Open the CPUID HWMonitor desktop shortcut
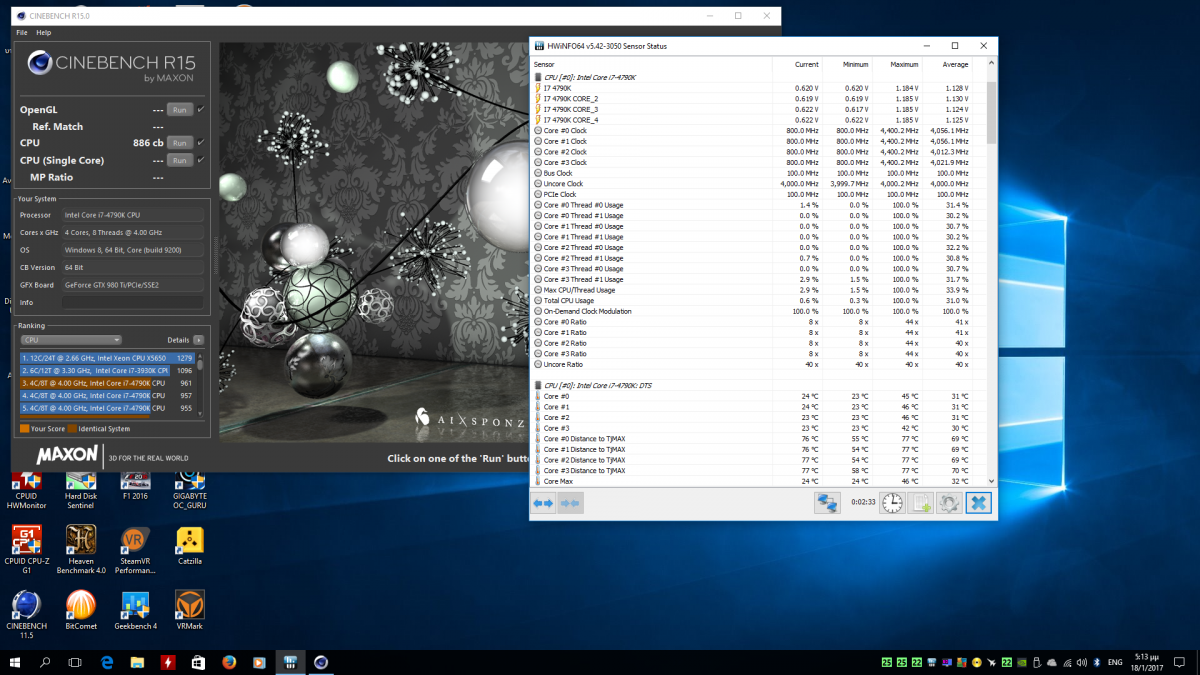This screenshot has height=675, width=1200. (x=26, y=489)
